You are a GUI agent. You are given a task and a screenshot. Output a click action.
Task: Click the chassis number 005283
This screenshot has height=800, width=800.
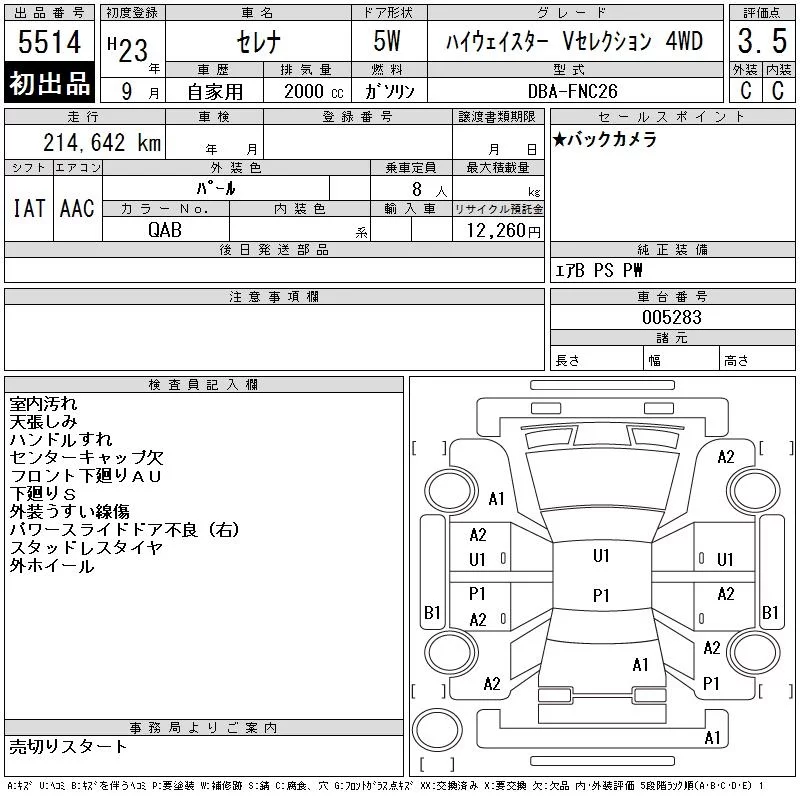pyautogui.click(x=672, y=317)
